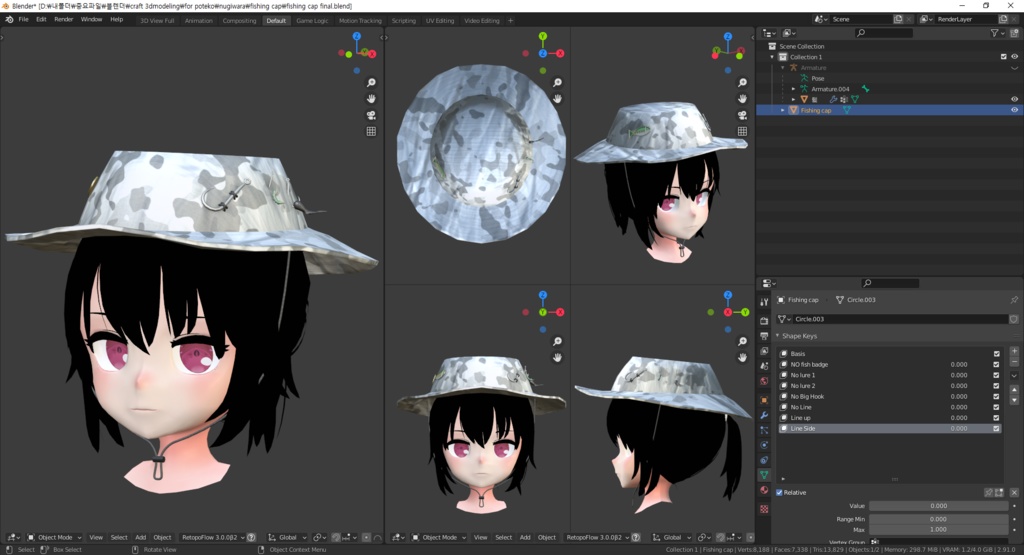Viewport: 1024px width, 555px height.
Task: Expand the Fishing cap outliner item
Action: point(783,110)
